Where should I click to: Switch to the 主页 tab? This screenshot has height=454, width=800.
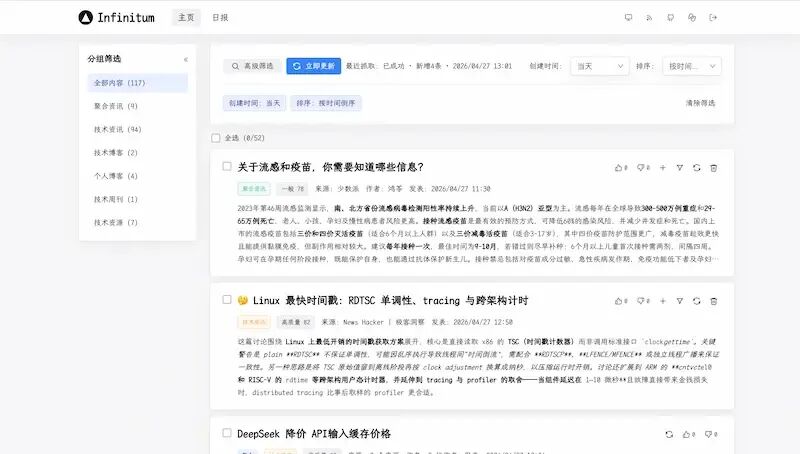tap(186, 17)
